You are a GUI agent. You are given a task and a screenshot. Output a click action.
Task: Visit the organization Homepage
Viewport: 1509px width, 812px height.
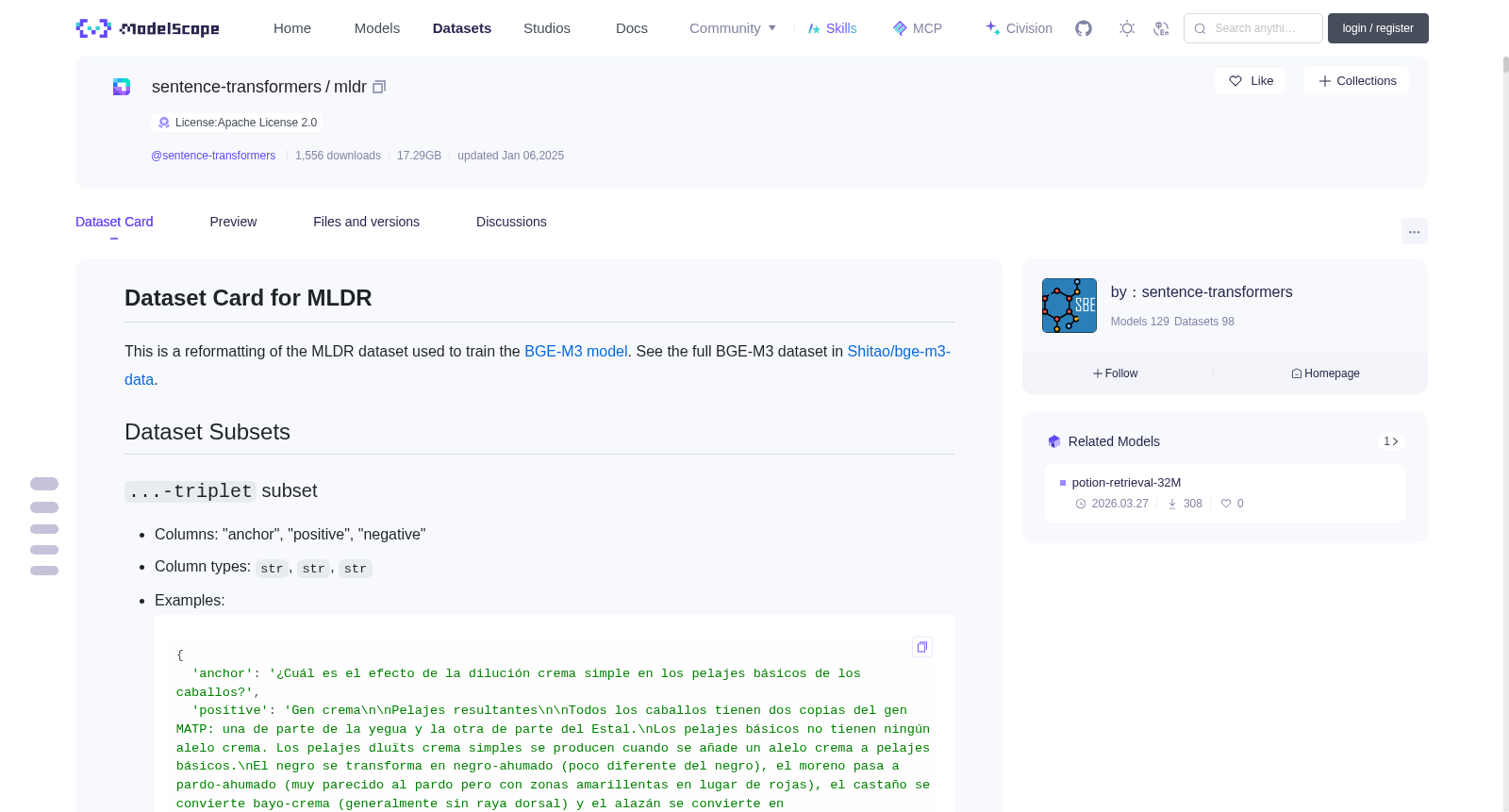click(x=1326, y=373)
